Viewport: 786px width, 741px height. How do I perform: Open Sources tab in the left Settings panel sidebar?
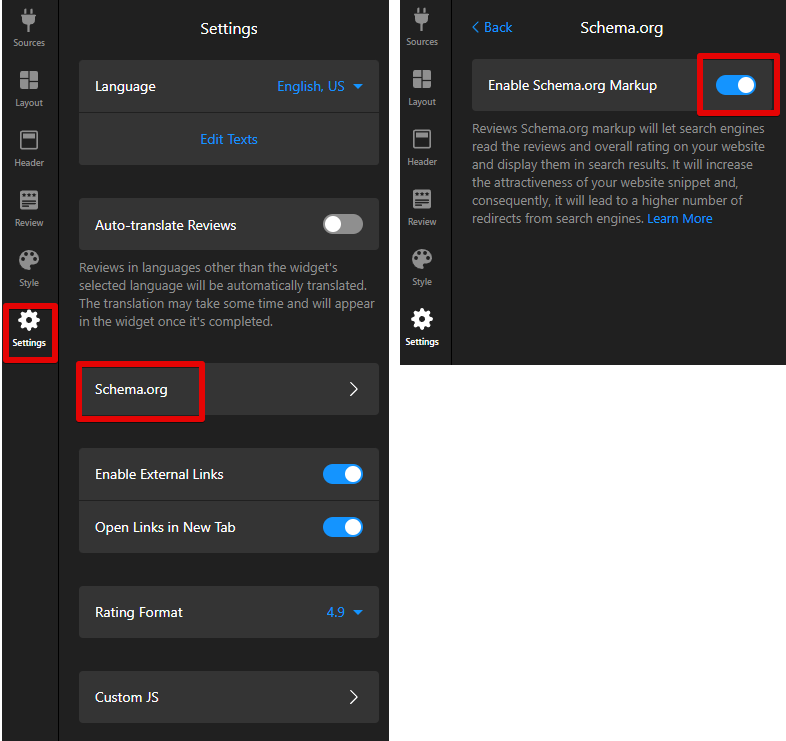(29, 28)
